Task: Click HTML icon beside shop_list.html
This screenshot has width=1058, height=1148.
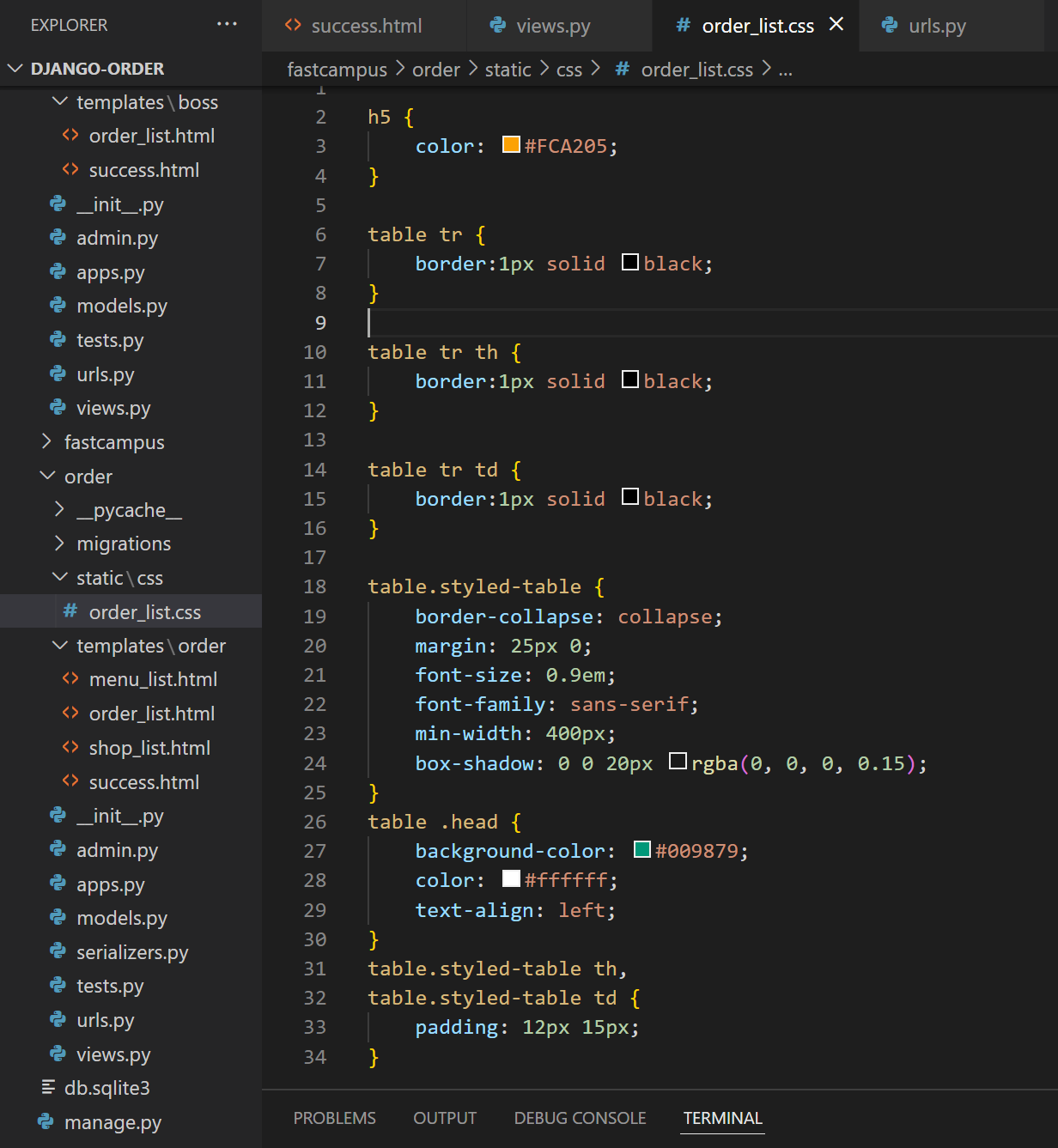Action: click(70, 747)
